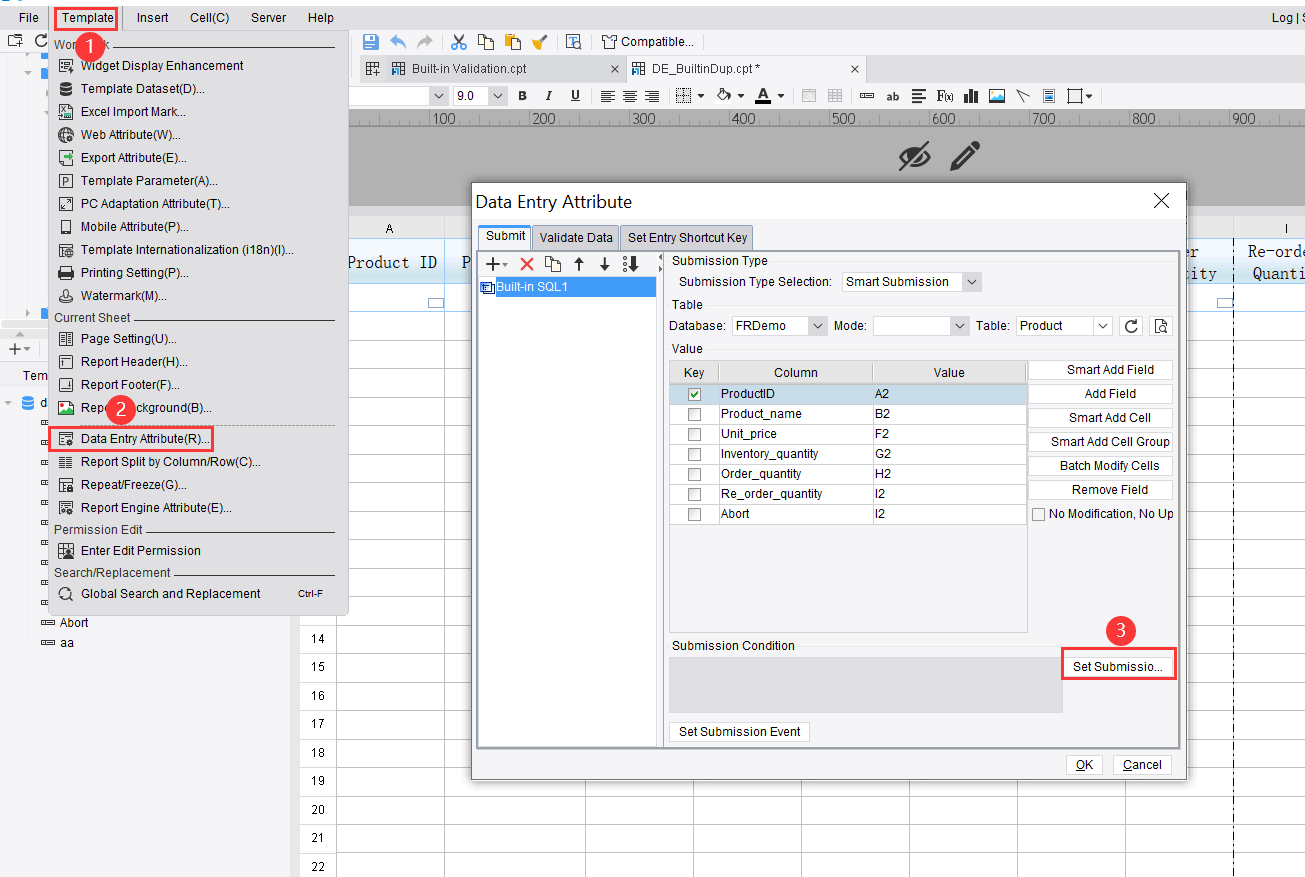Click the Cut icon in the toolbar
The image size is (1305, 877).
pos(458,41)
